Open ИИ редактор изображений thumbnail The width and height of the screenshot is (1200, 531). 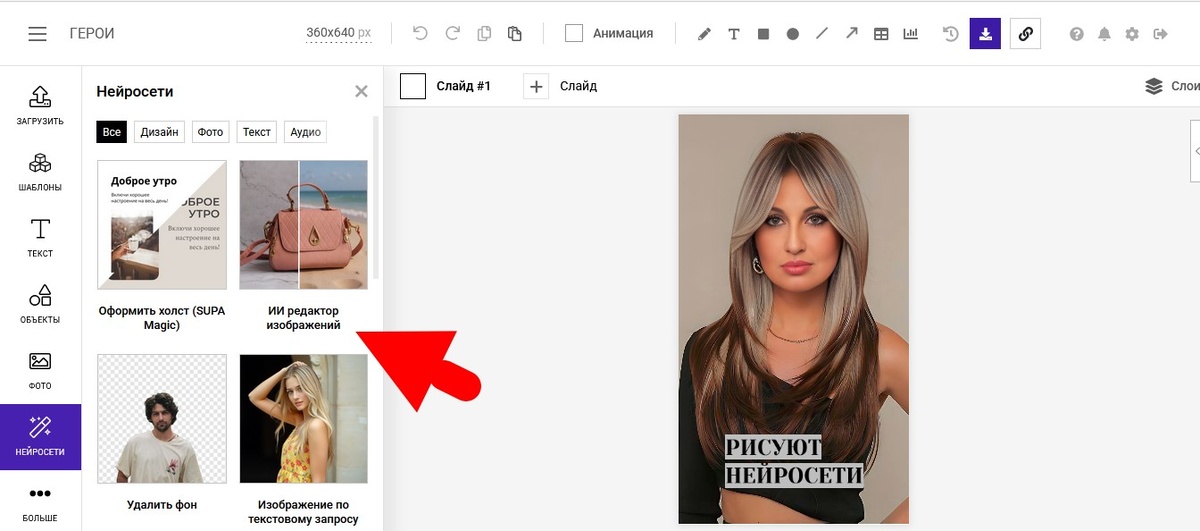[304, 225]
